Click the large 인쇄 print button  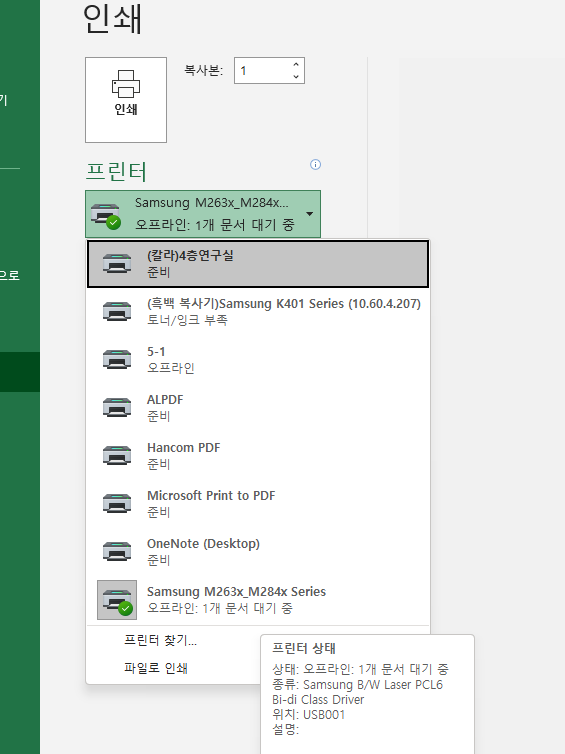click(x=126, y=100)
